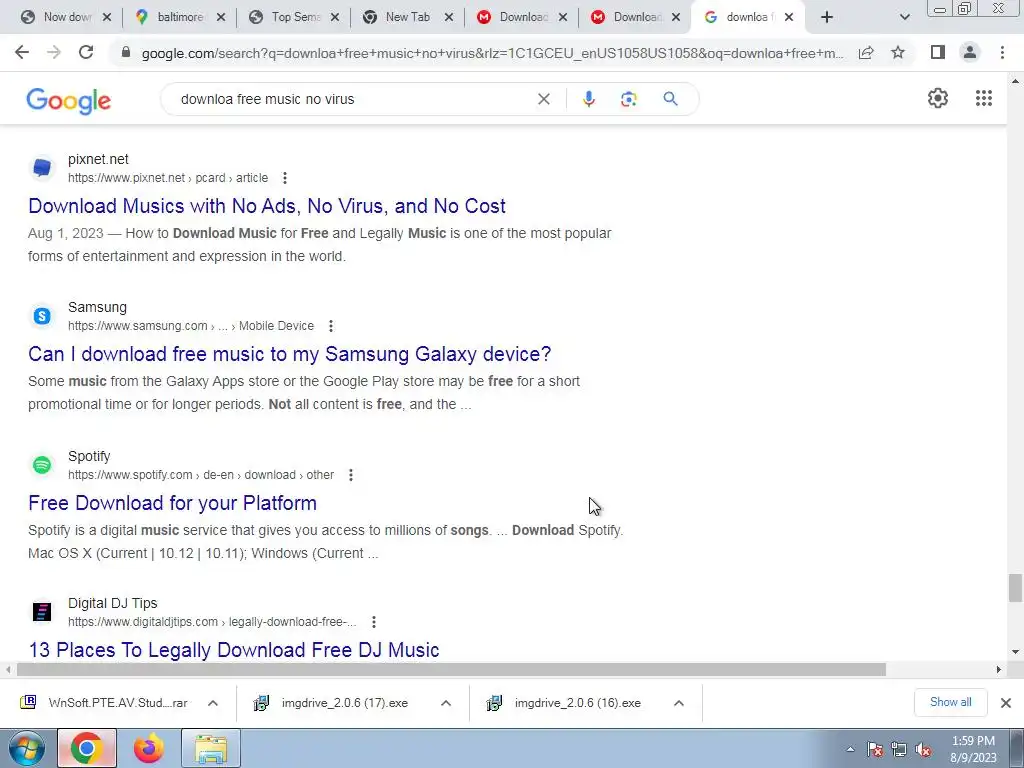Viewport: 1024px width, 768px height.
Task: Open the Action Center flag icon
Action: pos(874,750)
